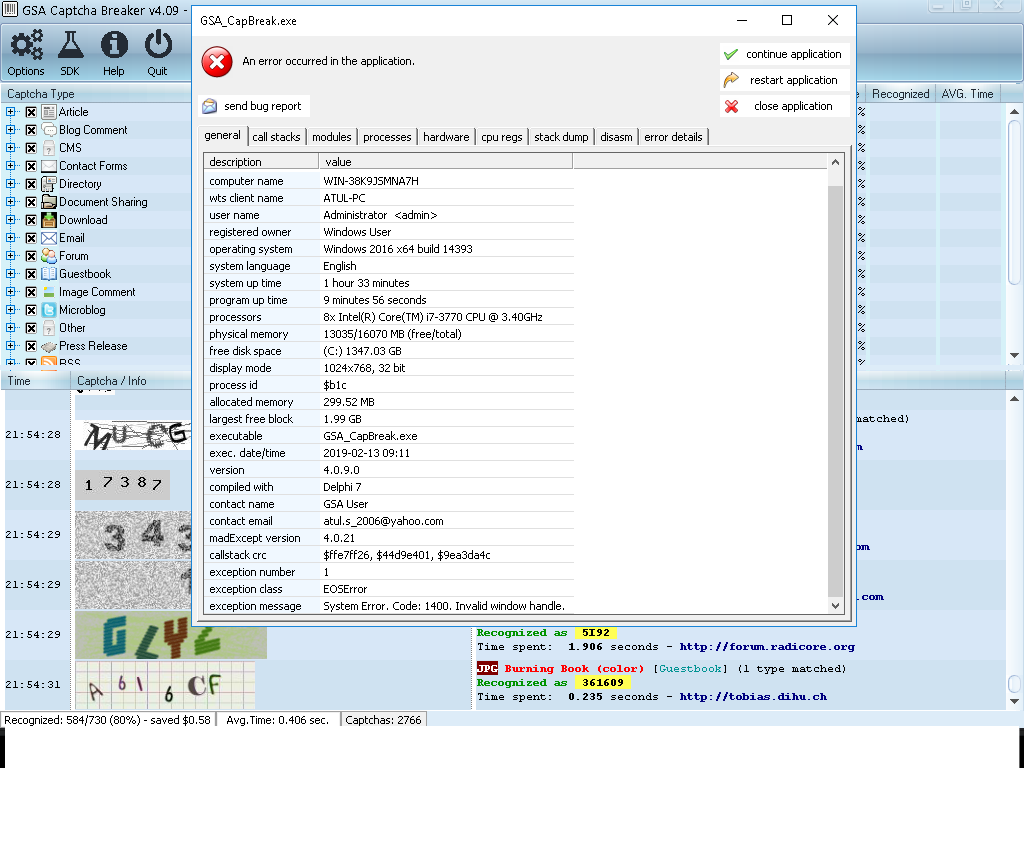Expand the Guestbook tree node
The width and height of the screenshot is (1024, 843).
pyautogui.click(x=10, y=274)
